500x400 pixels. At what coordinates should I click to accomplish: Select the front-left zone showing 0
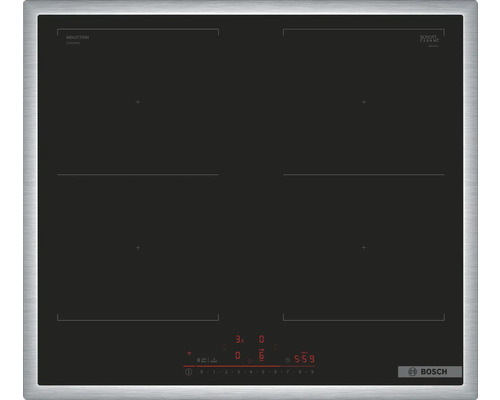pos(238,356)
